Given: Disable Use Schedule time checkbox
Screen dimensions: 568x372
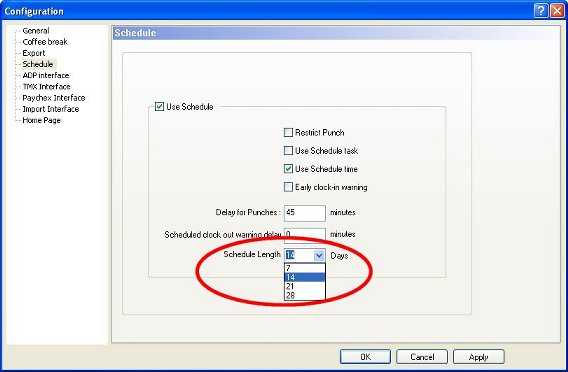Looking at the screenshot, I should tap(288, 169).
